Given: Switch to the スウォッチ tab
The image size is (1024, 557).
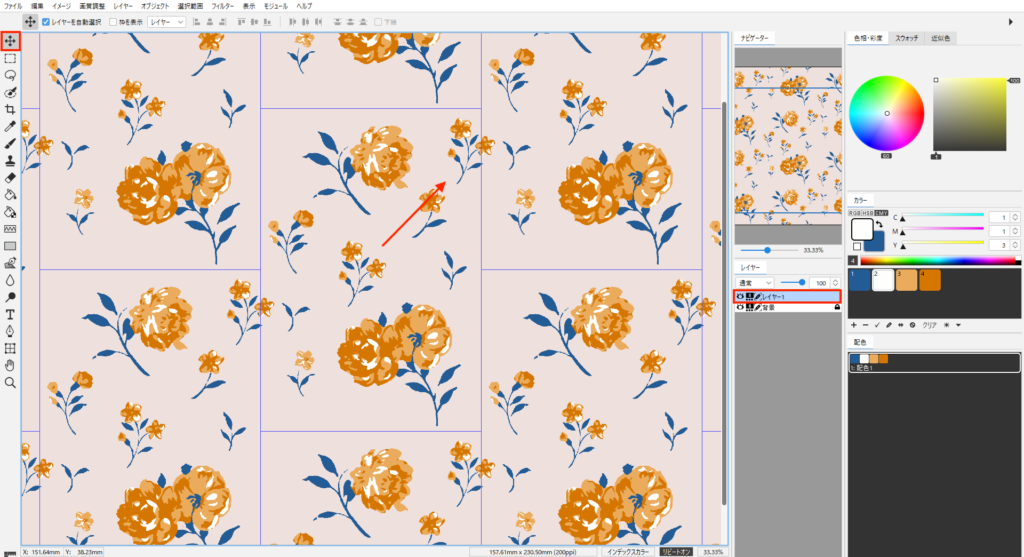Looking at the screenshot, I should (x=906, y=38).
